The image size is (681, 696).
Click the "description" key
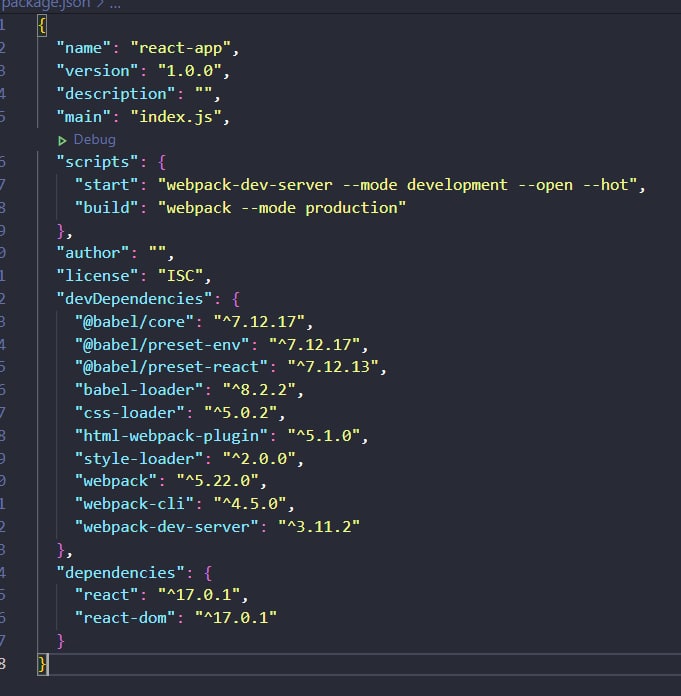tap(116, 94)
